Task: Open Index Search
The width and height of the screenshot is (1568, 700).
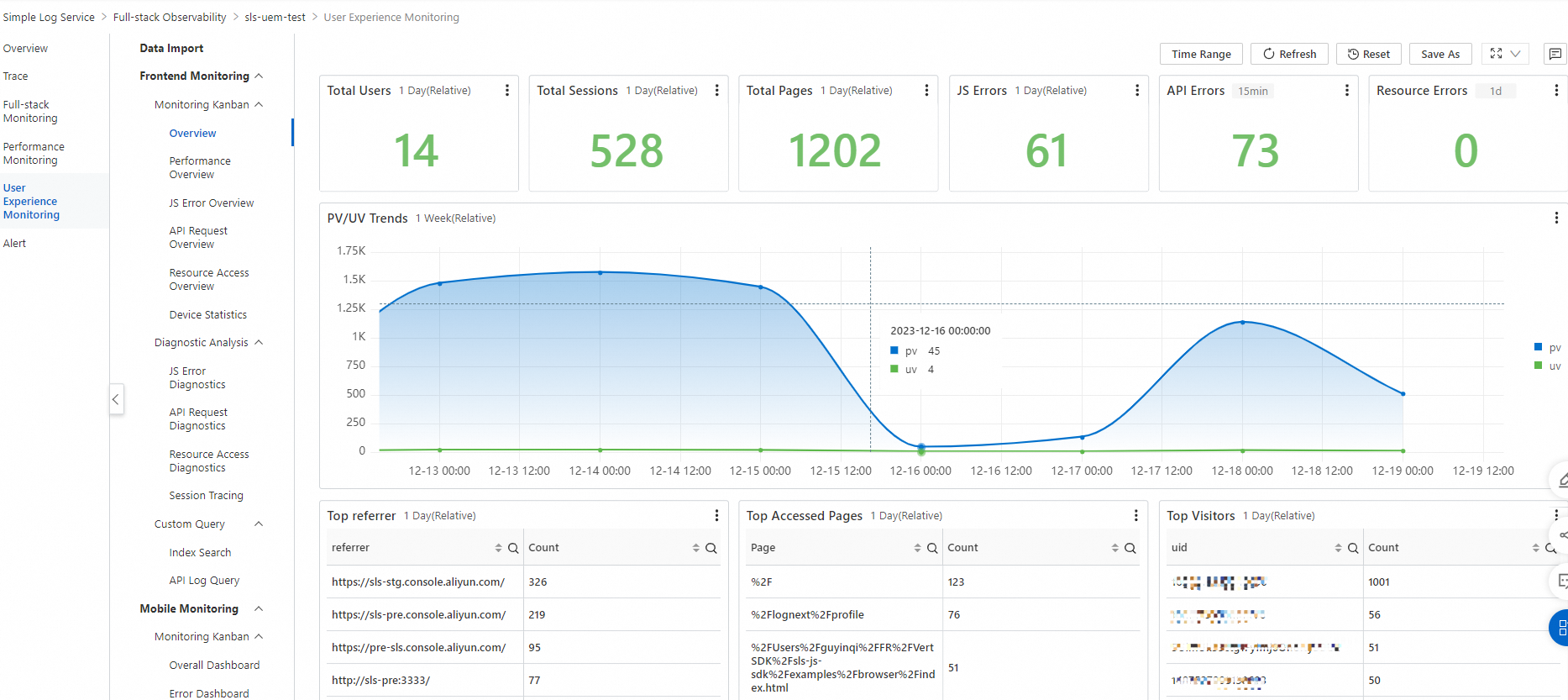Action: (200, 552)
